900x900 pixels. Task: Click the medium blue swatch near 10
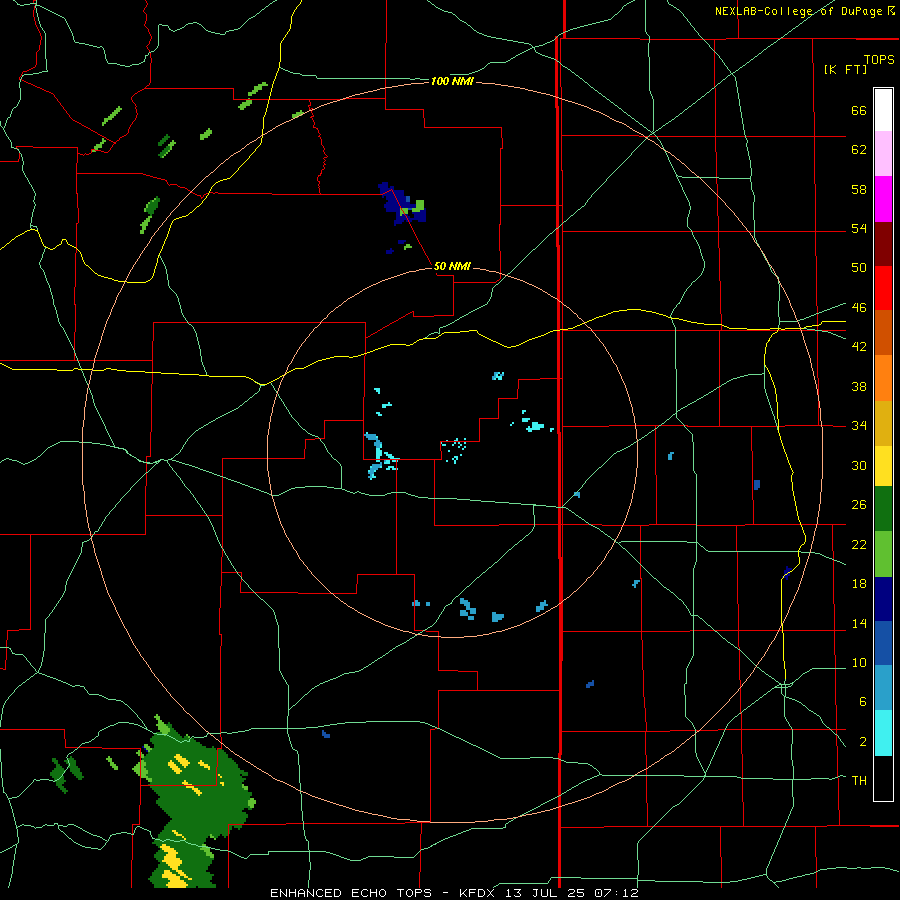883,643
